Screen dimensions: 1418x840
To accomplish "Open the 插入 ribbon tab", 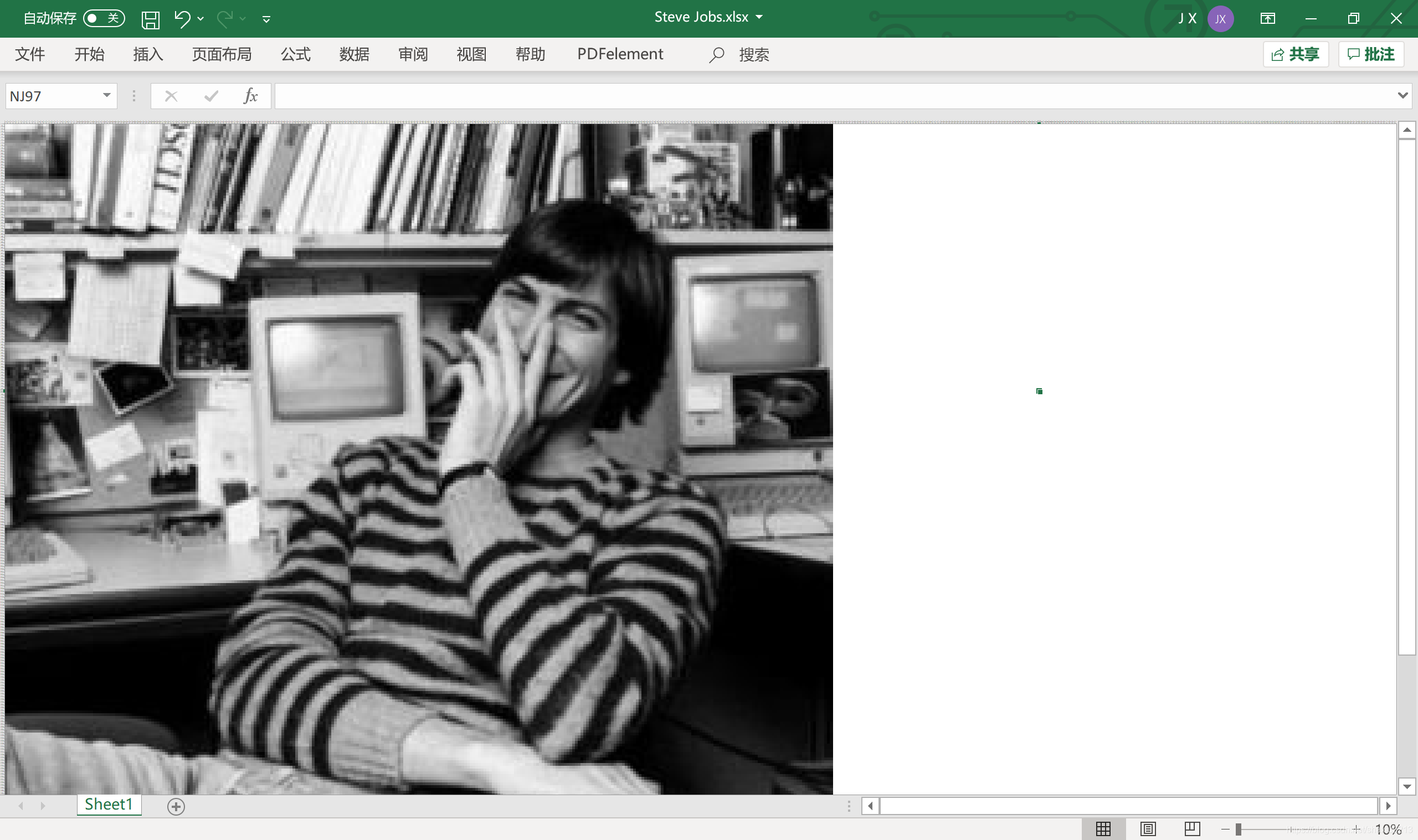I will (148, 54).
